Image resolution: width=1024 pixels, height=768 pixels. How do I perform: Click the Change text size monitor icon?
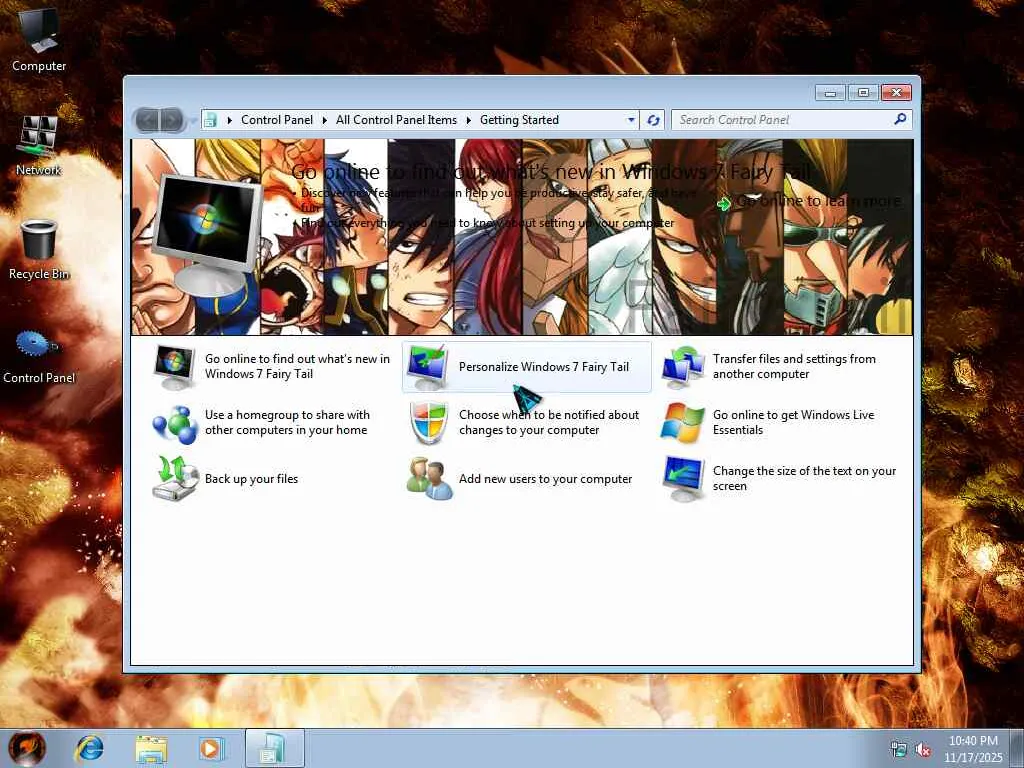[683, 479]
